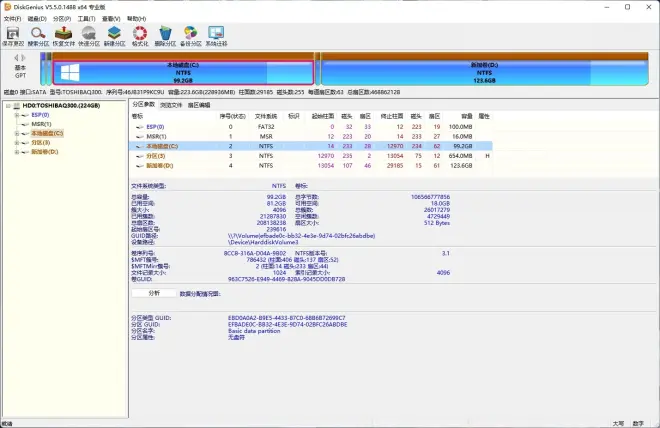
Task: Select HD0:TOSHIBAQ300.(224GB) in disk tree
Action: pos(61,106)
